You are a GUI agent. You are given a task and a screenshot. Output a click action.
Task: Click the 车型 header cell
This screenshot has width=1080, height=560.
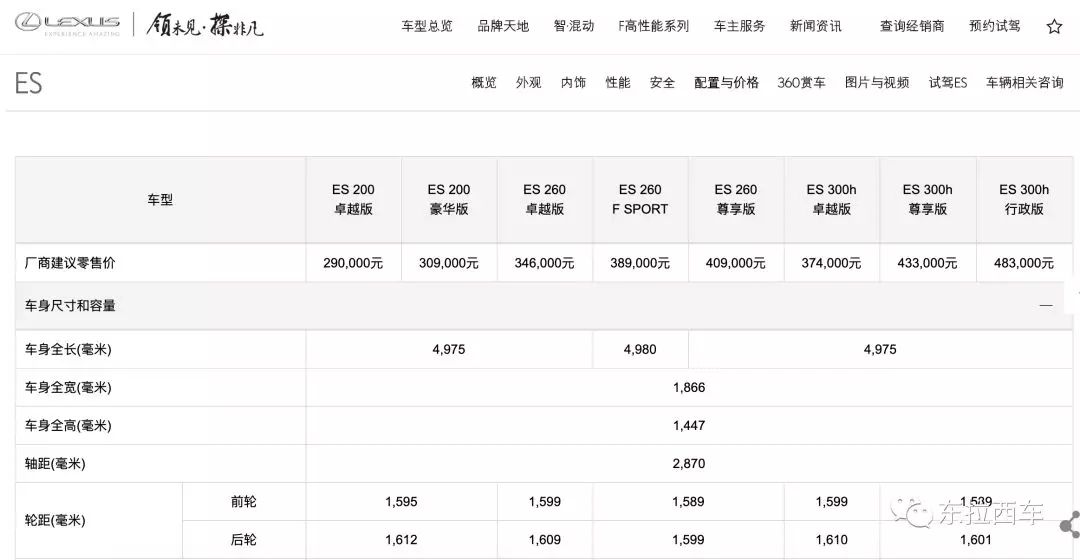pos(160,200)
